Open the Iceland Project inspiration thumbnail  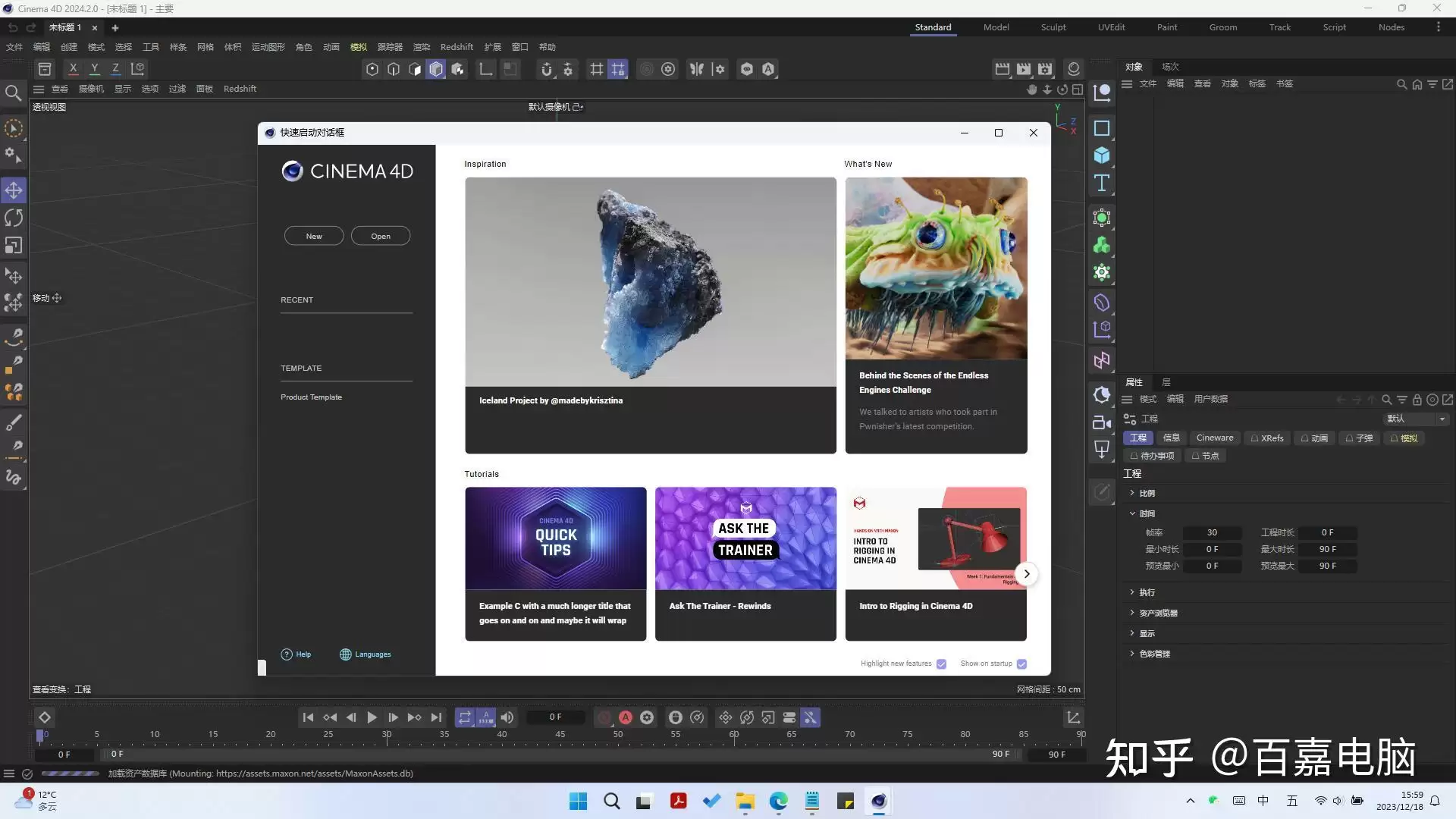point(651,282)
